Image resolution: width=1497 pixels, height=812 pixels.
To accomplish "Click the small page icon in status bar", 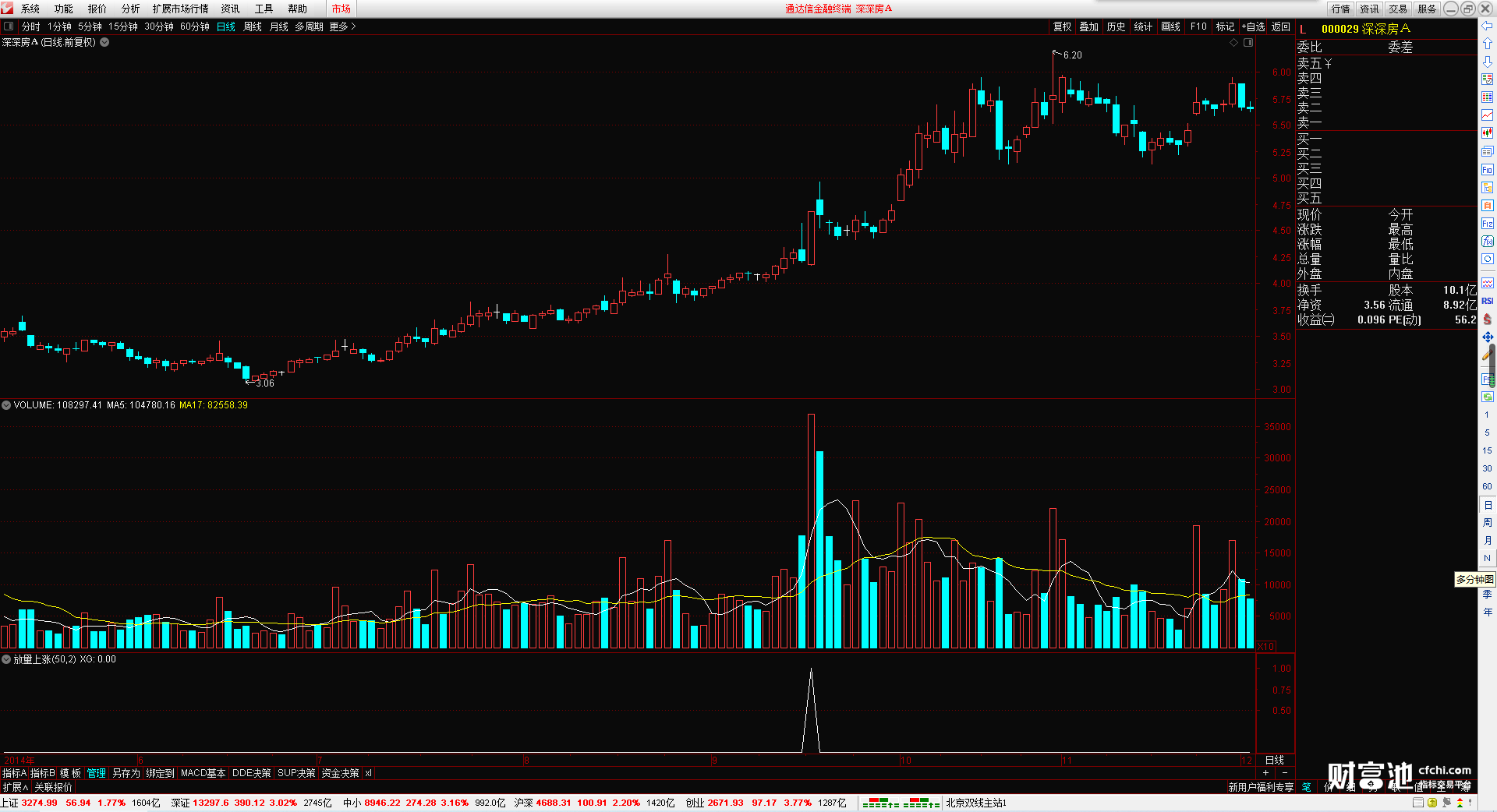I will coord(1418,803).
